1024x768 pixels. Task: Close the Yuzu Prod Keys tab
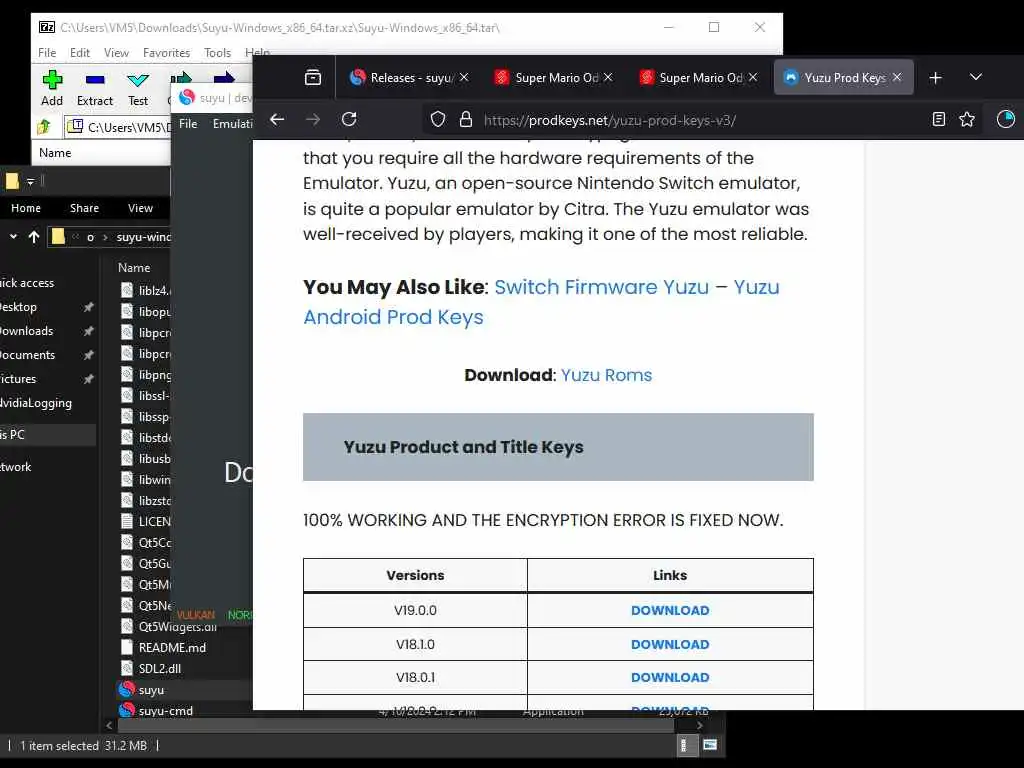tap(897, 77)
